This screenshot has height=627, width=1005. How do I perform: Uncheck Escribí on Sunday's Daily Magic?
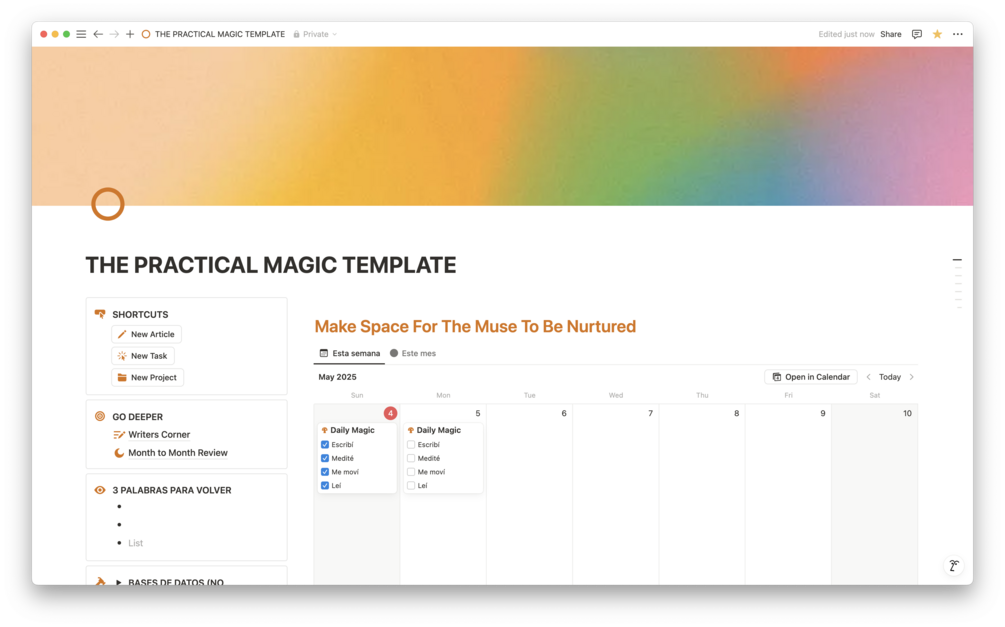coord(325,444)
